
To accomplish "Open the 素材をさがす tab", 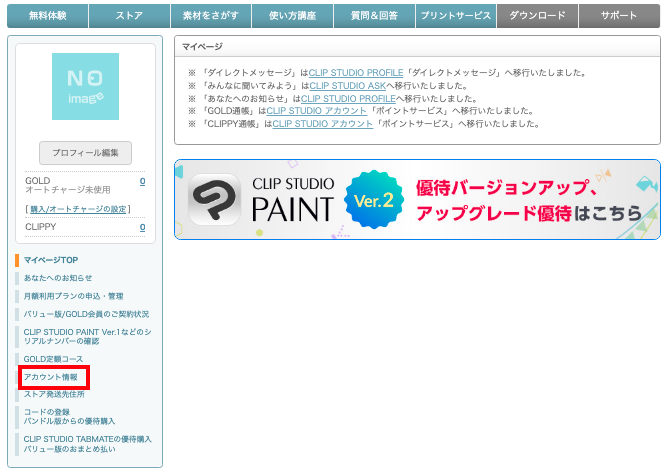I will coord(211,16).
